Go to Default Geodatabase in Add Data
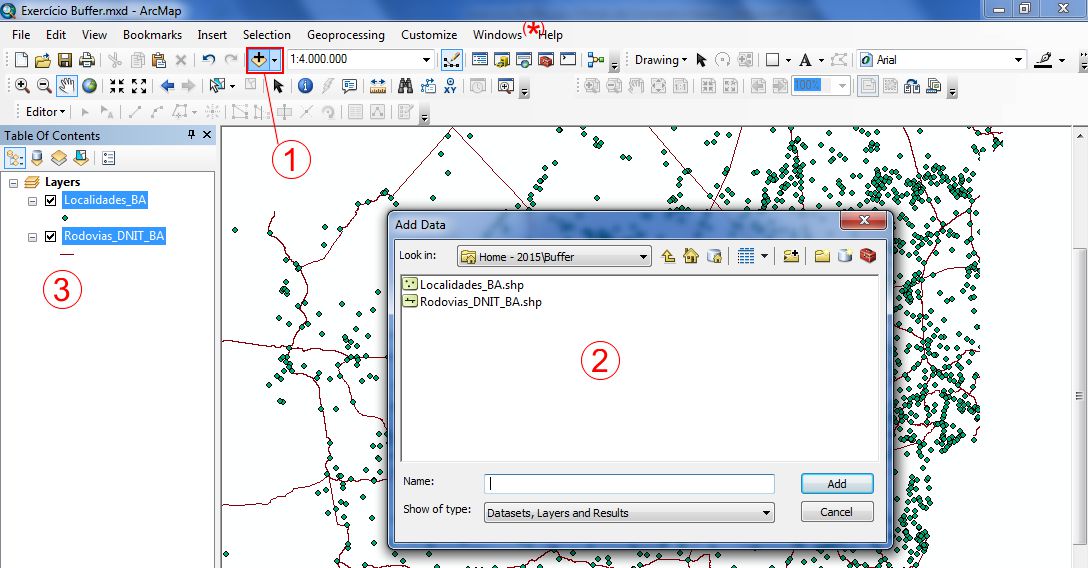 click(714, 256)
